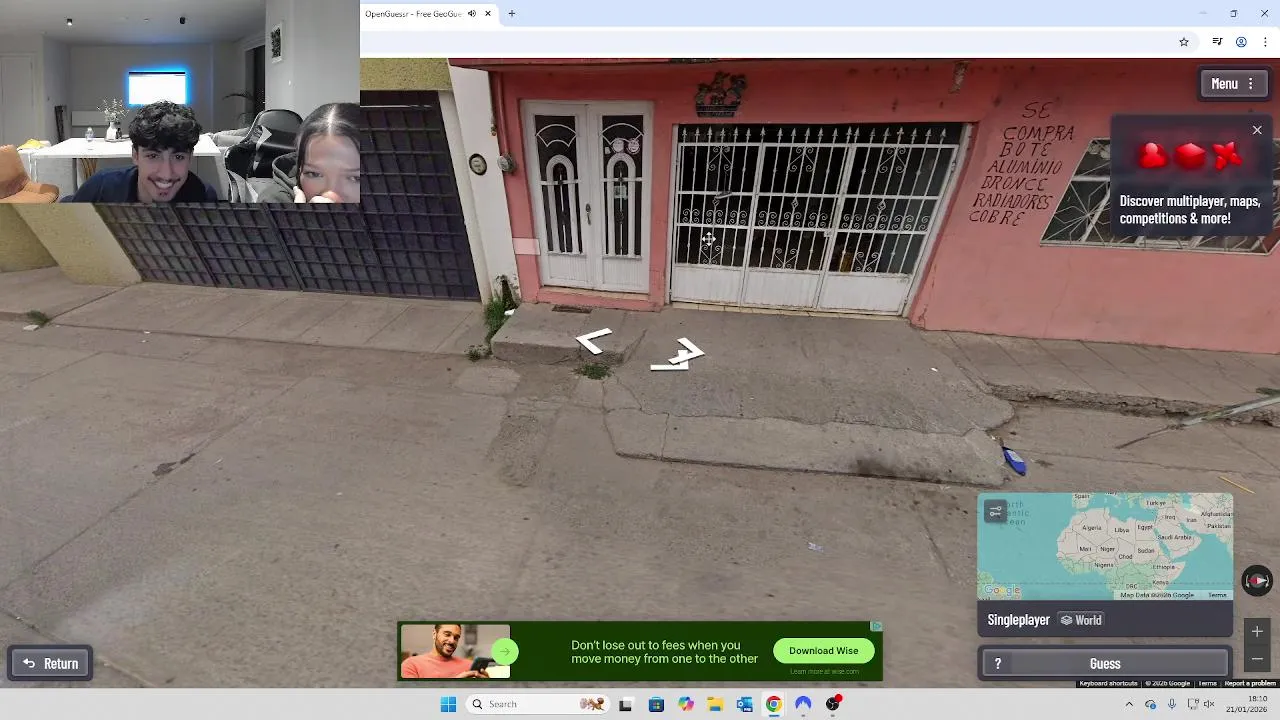
Task: Click the taskbar Search box
Action: click(538, 704)
